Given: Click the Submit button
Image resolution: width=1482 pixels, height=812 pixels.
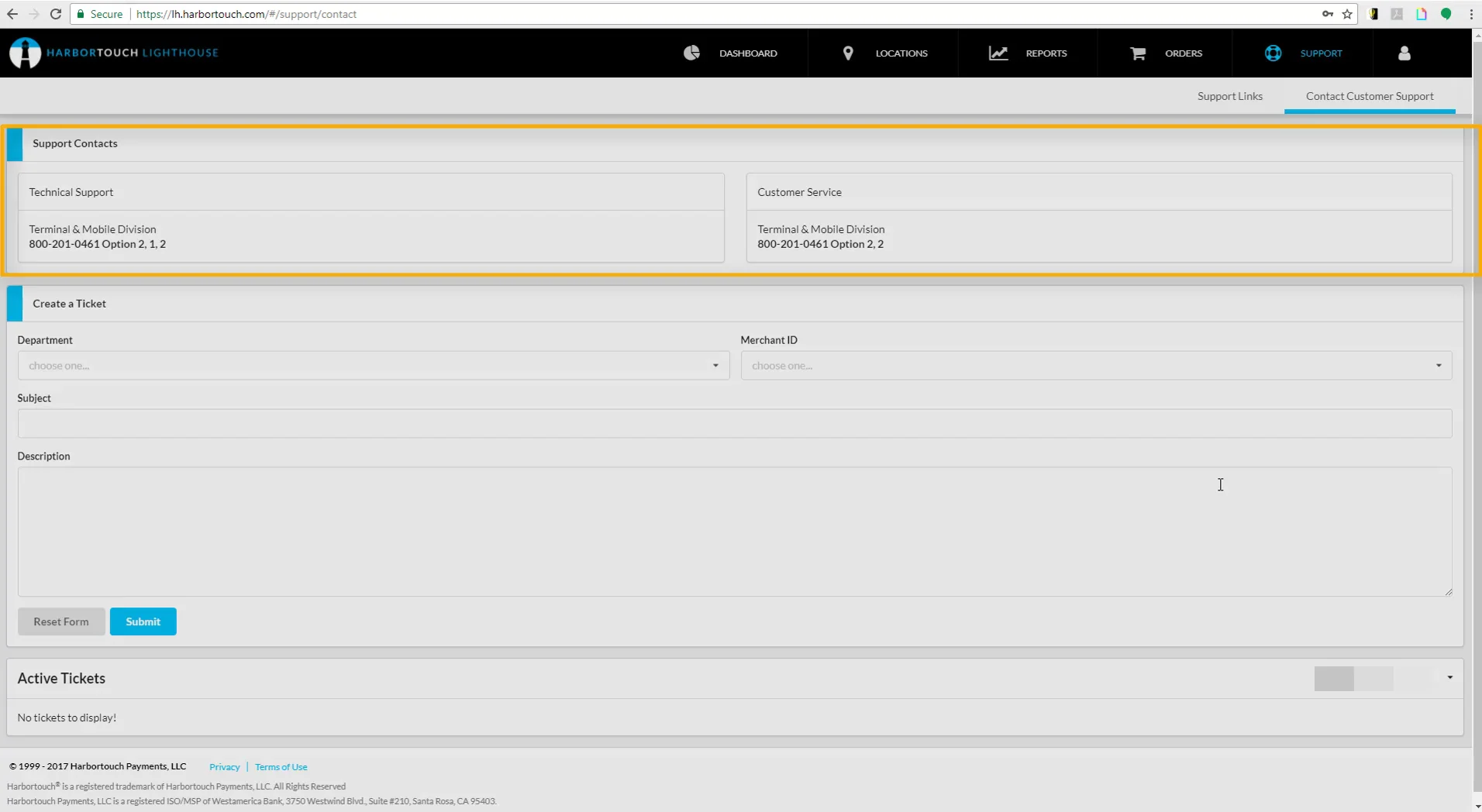Looking at the screenshot, I should [143, 621].
